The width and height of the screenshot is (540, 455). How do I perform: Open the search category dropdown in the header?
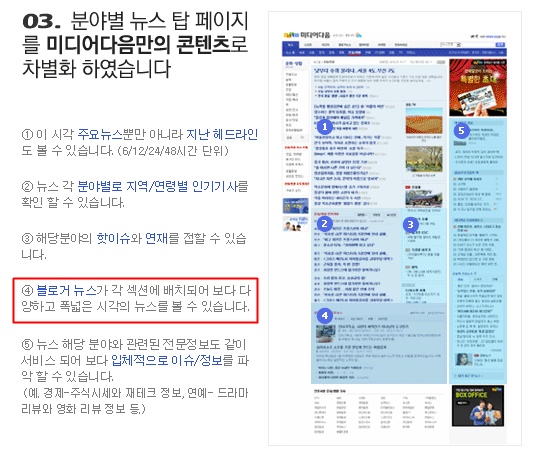[x=451, y=44]
